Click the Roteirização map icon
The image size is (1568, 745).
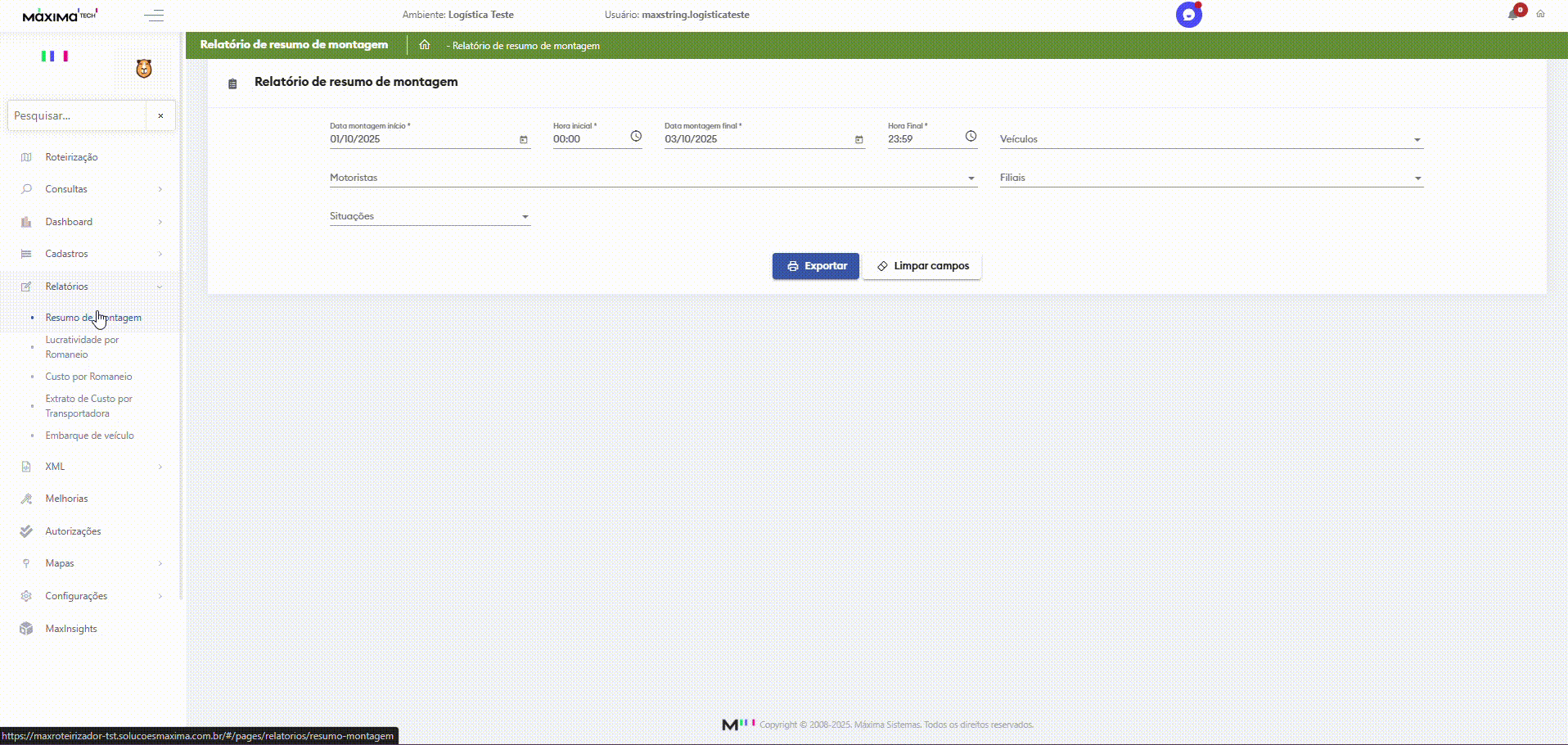pyautogui.click(x=26, y=157)
